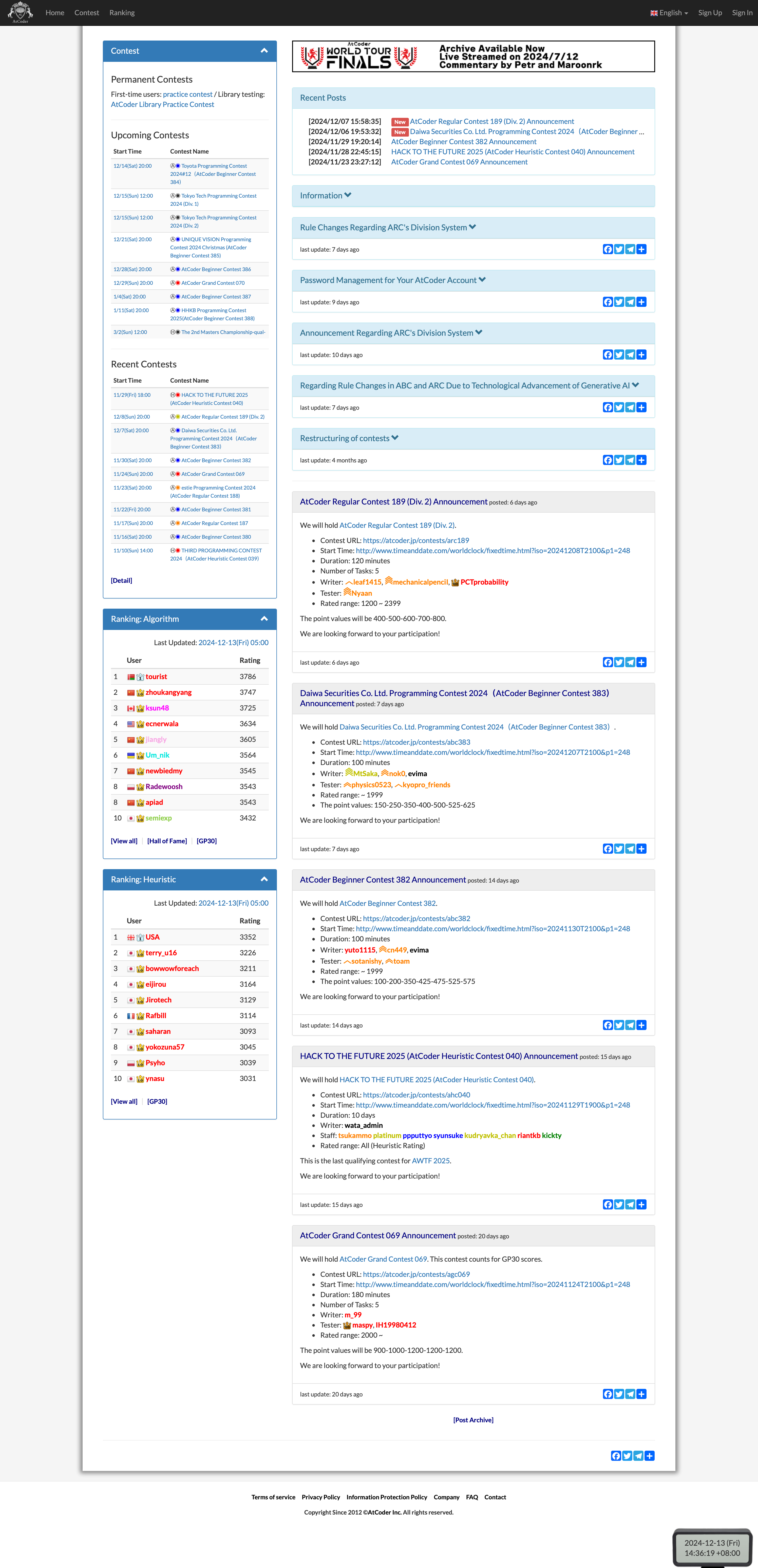This screenshot has height=1568, width=758.
Task: Open https://atcoder.jp/contests/arc189 contest URL
Action: [x=416, y=540]
